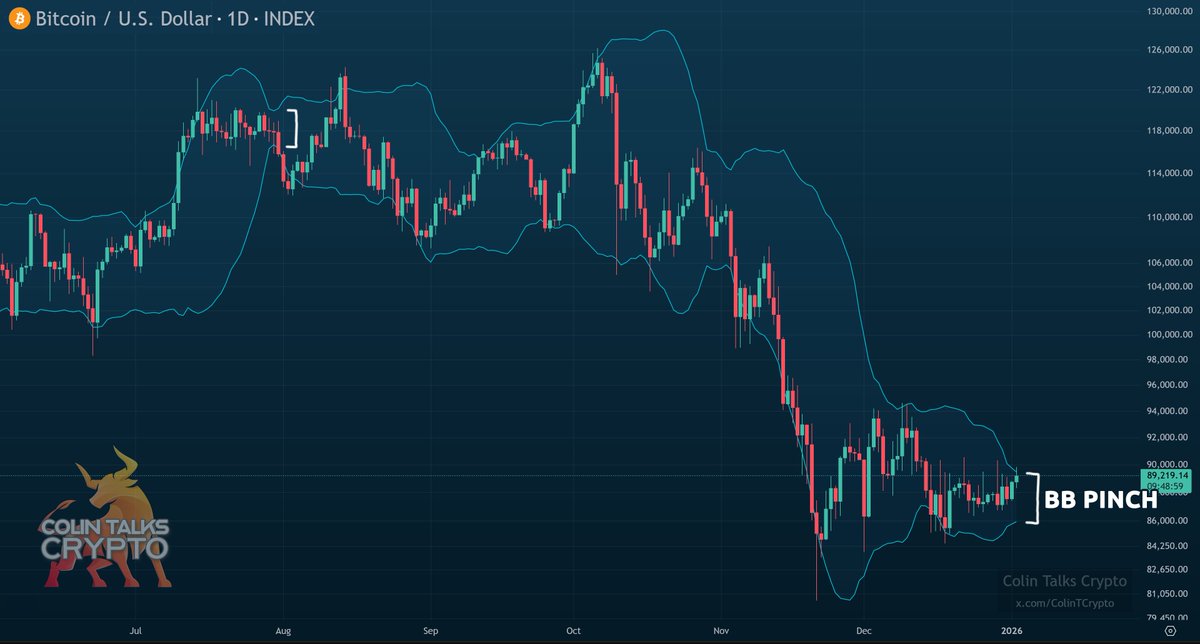Toggle the current price label 89,219.14

(1169, 477)
